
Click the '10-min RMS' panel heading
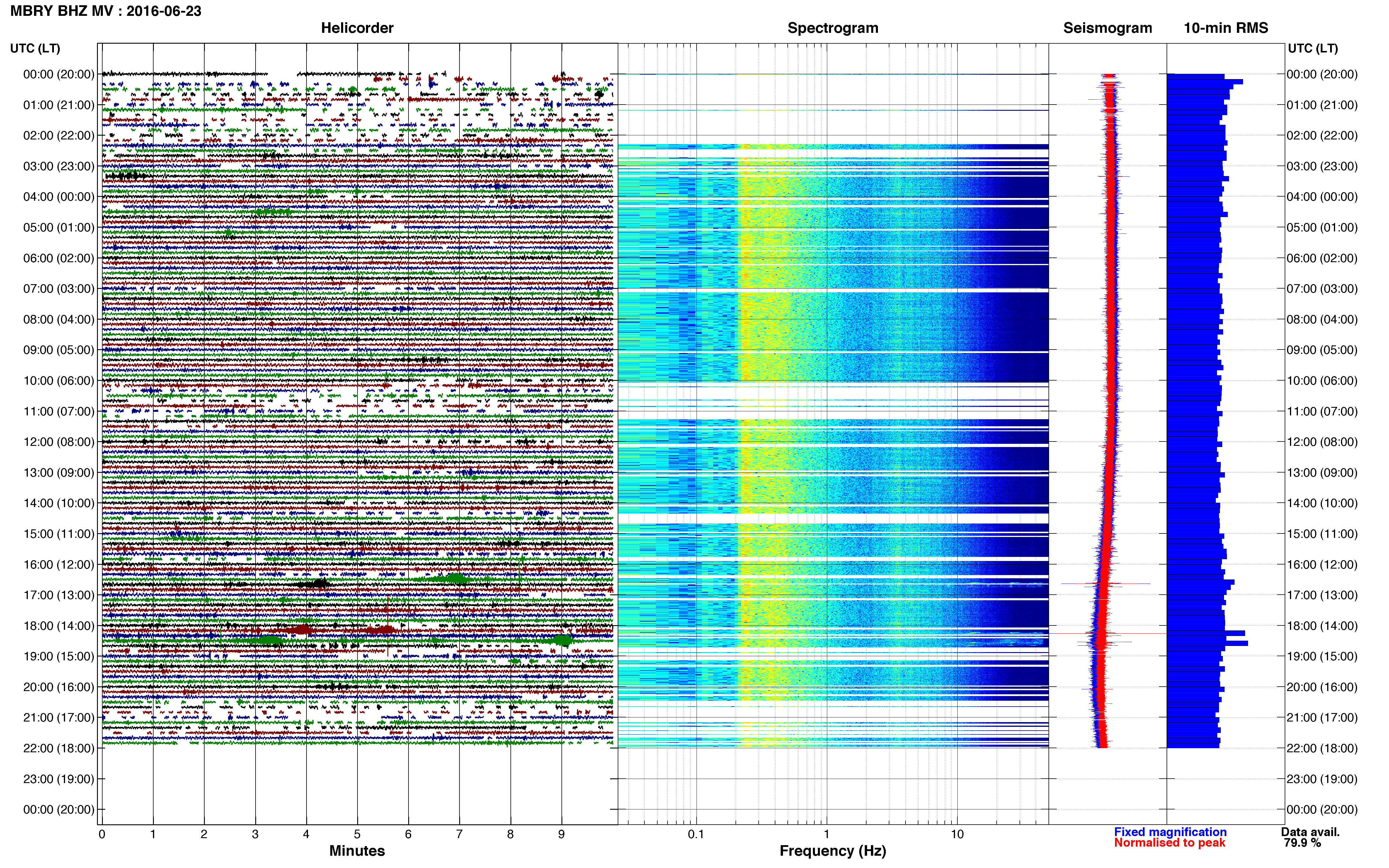click(1225, 28)
